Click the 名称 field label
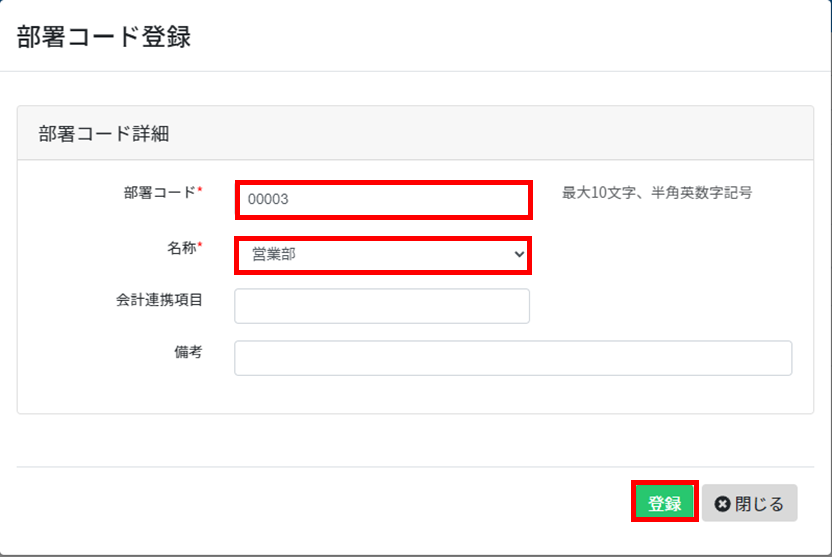 pyautogui.click(x=182, y=248)
